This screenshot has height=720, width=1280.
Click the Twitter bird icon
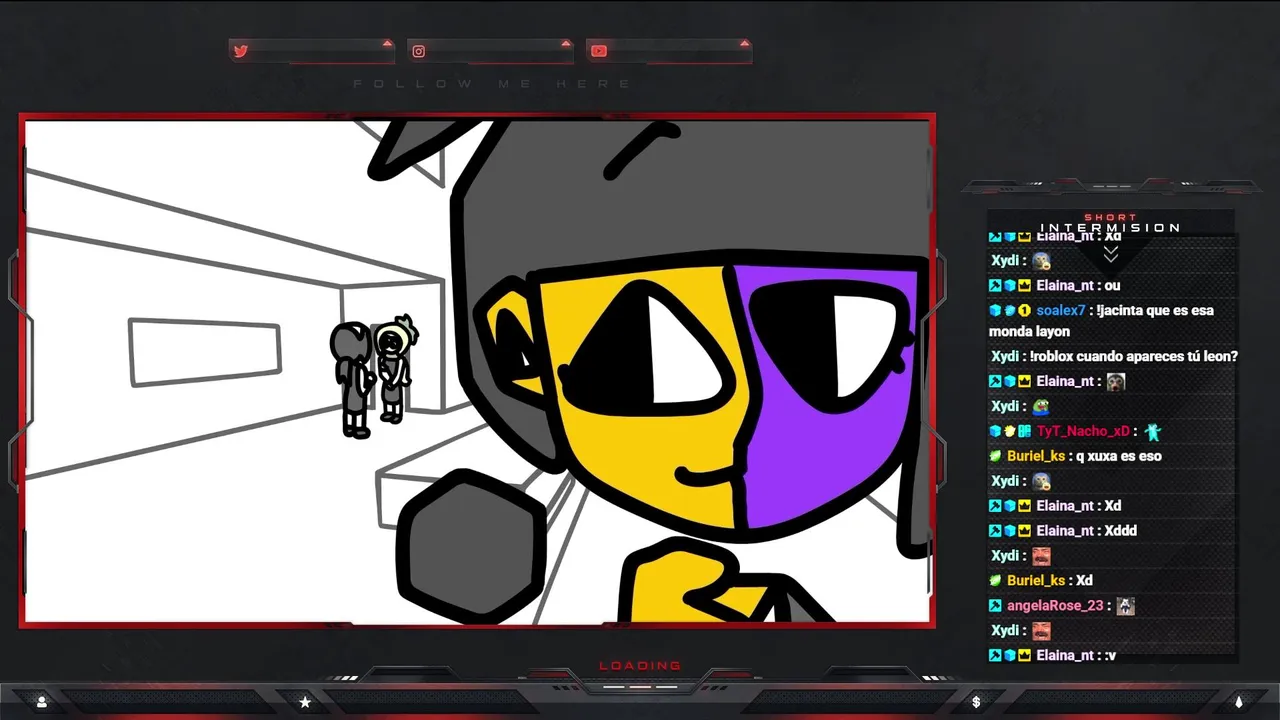click(240, 51)
